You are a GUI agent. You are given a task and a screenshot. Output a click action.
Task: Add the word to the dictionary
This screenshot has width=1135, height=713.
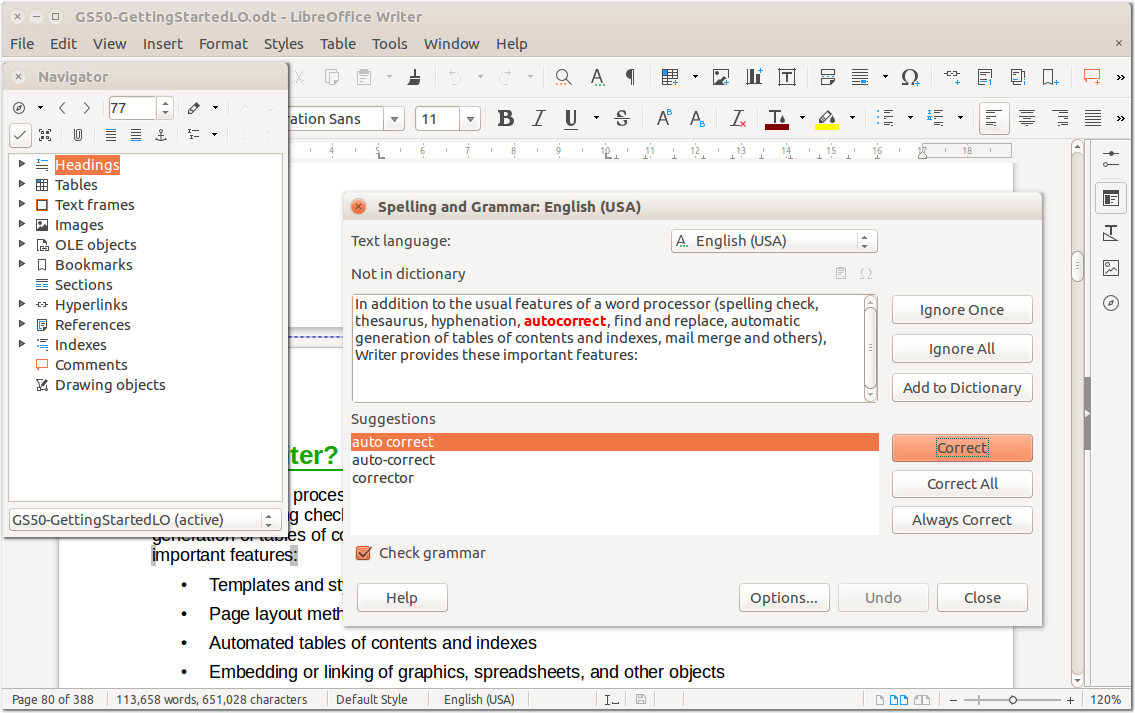[x=961, y=387]
